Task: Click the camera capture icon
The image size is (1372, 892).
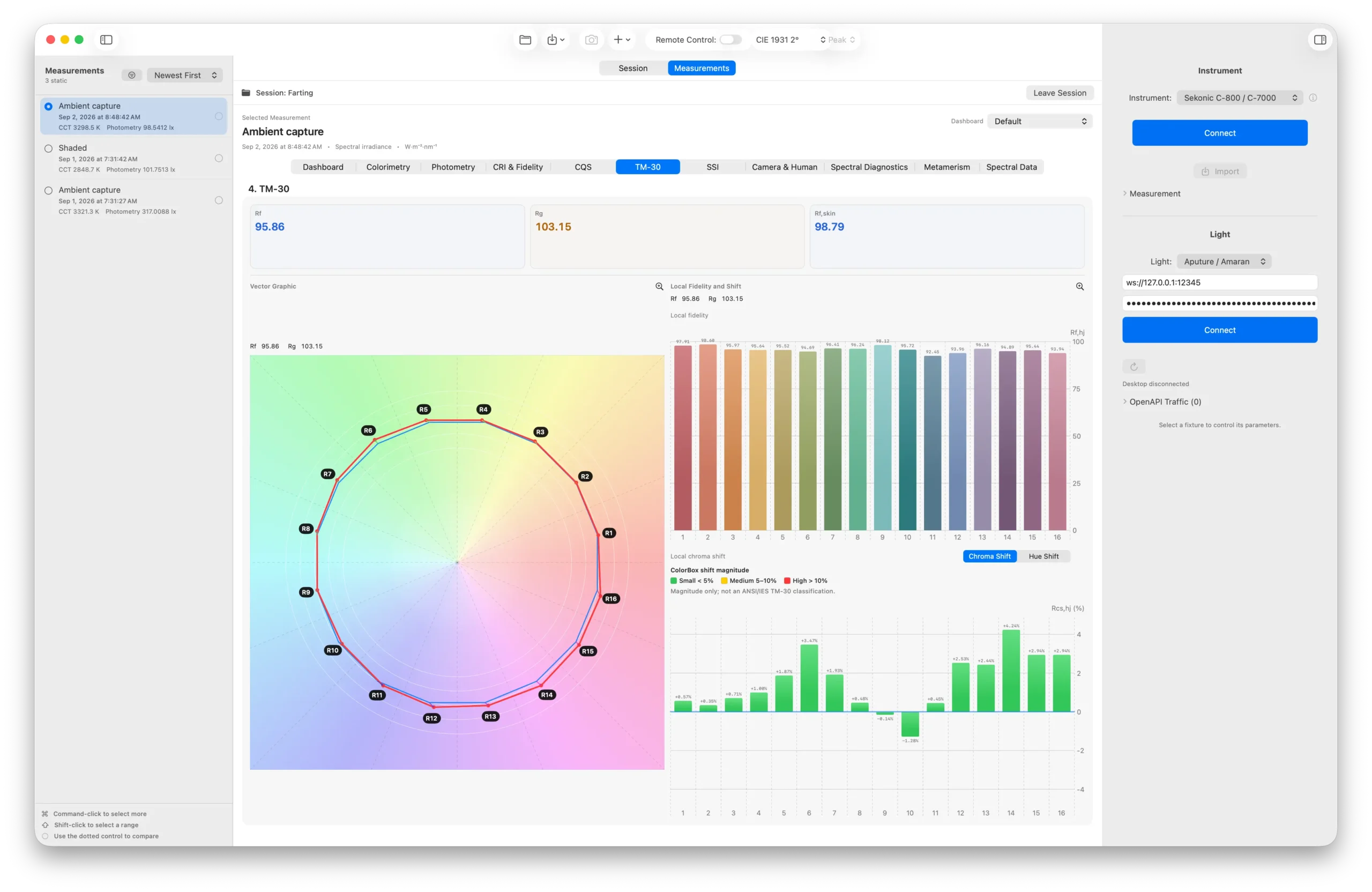Action: (591, 40)
